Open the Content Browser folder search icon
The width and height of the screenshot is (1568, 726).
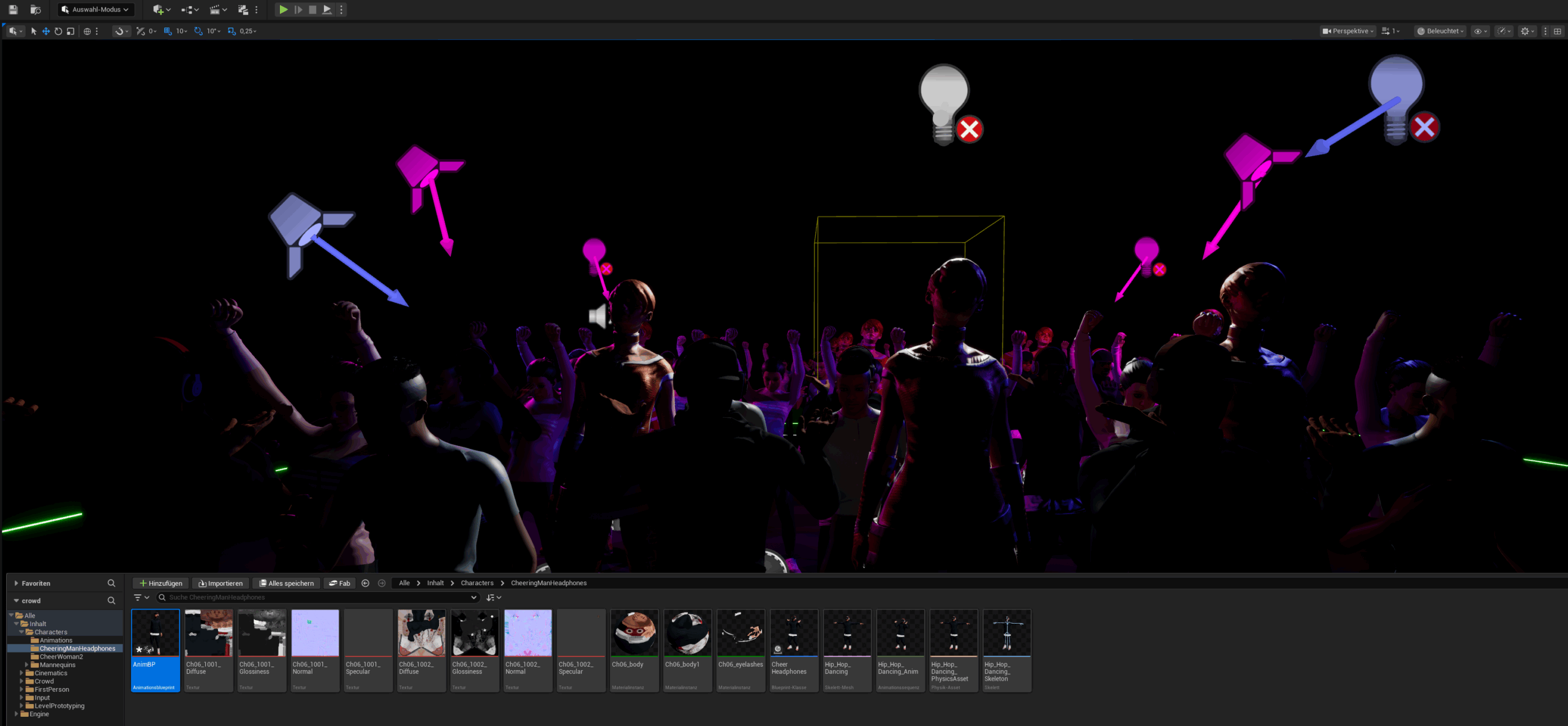click(x=111, y=600)
